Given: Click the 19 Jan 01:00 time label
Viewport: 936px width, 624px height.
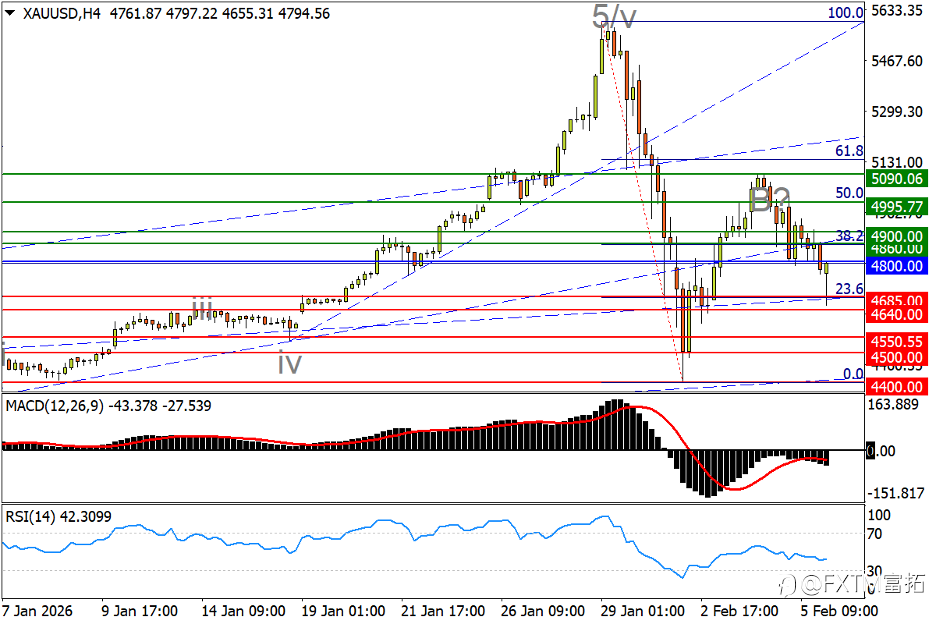Looking at the screenshot, I should coord(343,611).
